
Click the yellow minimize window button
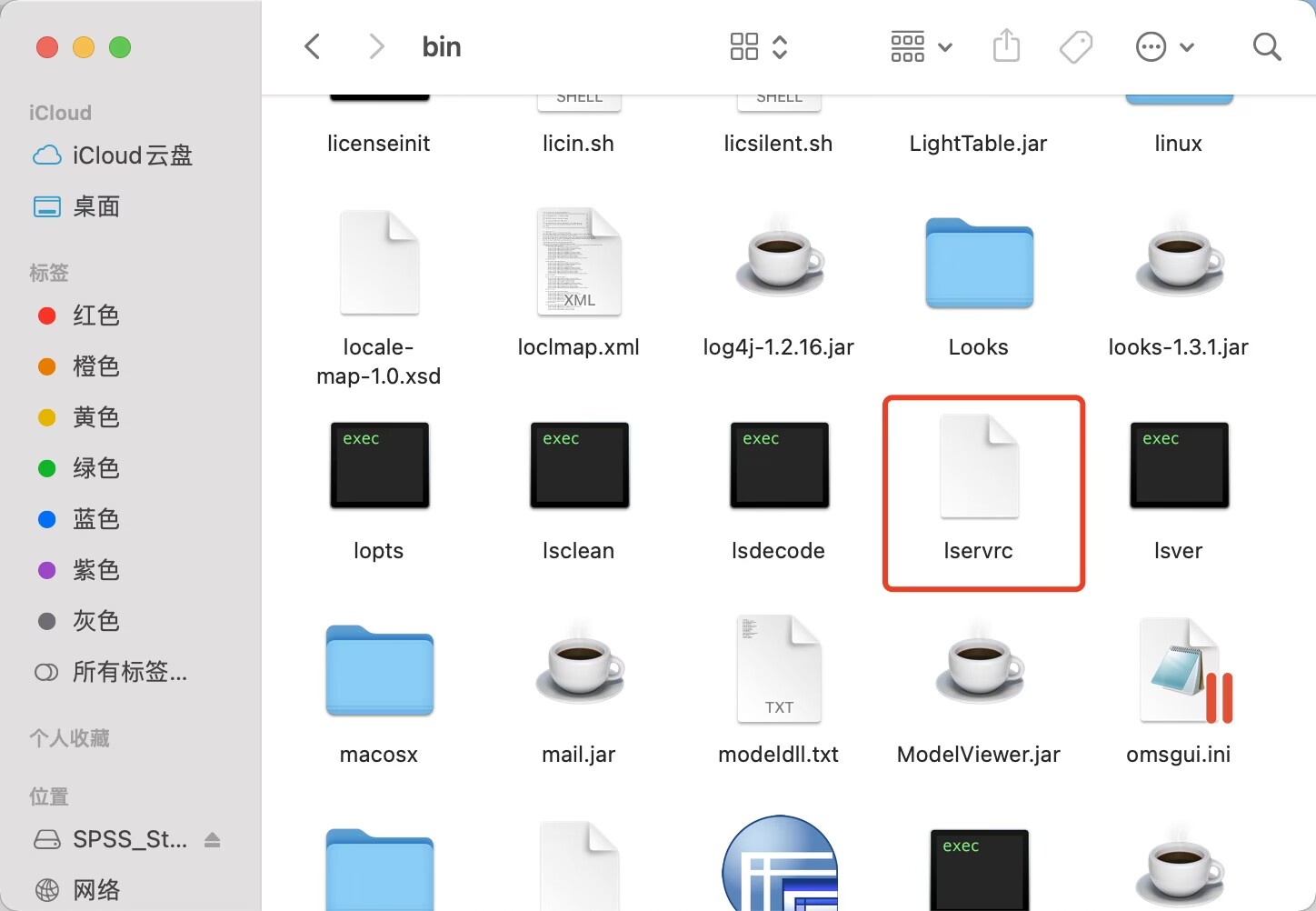tap(84, 47)
